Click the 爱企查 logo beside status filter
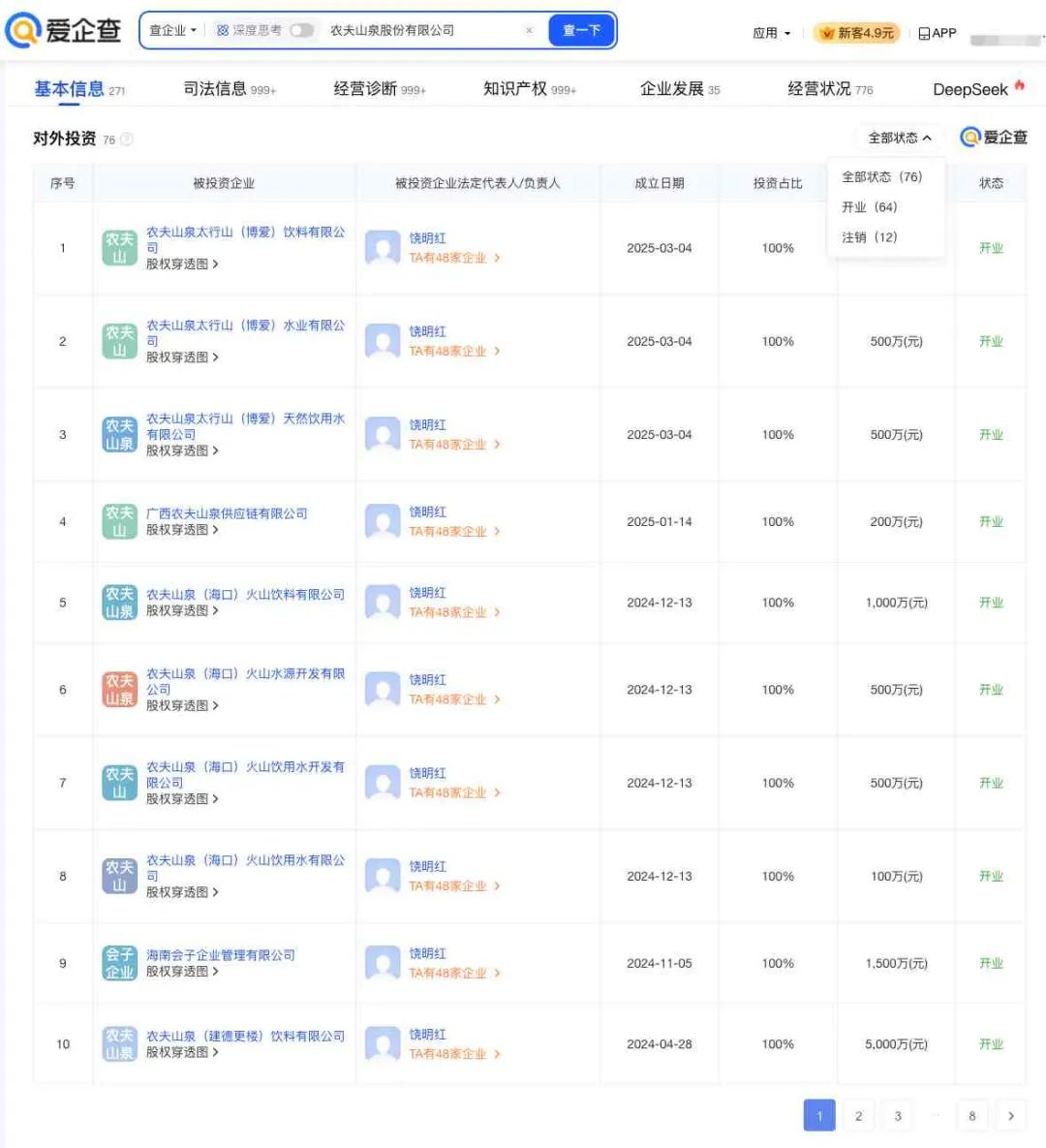The width and height of the screenshot is (1046, 1148). [994, 137]
